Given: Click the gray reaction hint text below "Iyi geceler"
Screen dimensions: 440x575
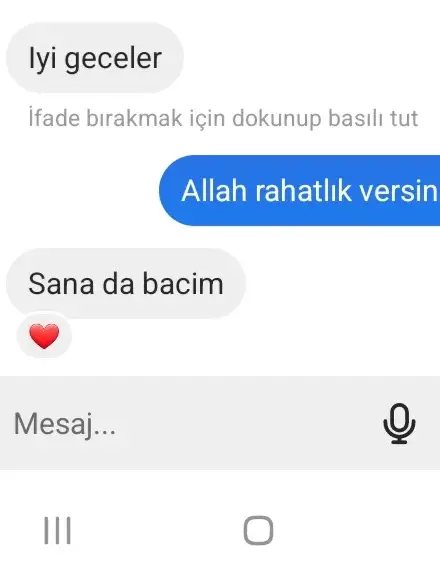Looking at the screenshot, I should (x=223, y=118).
